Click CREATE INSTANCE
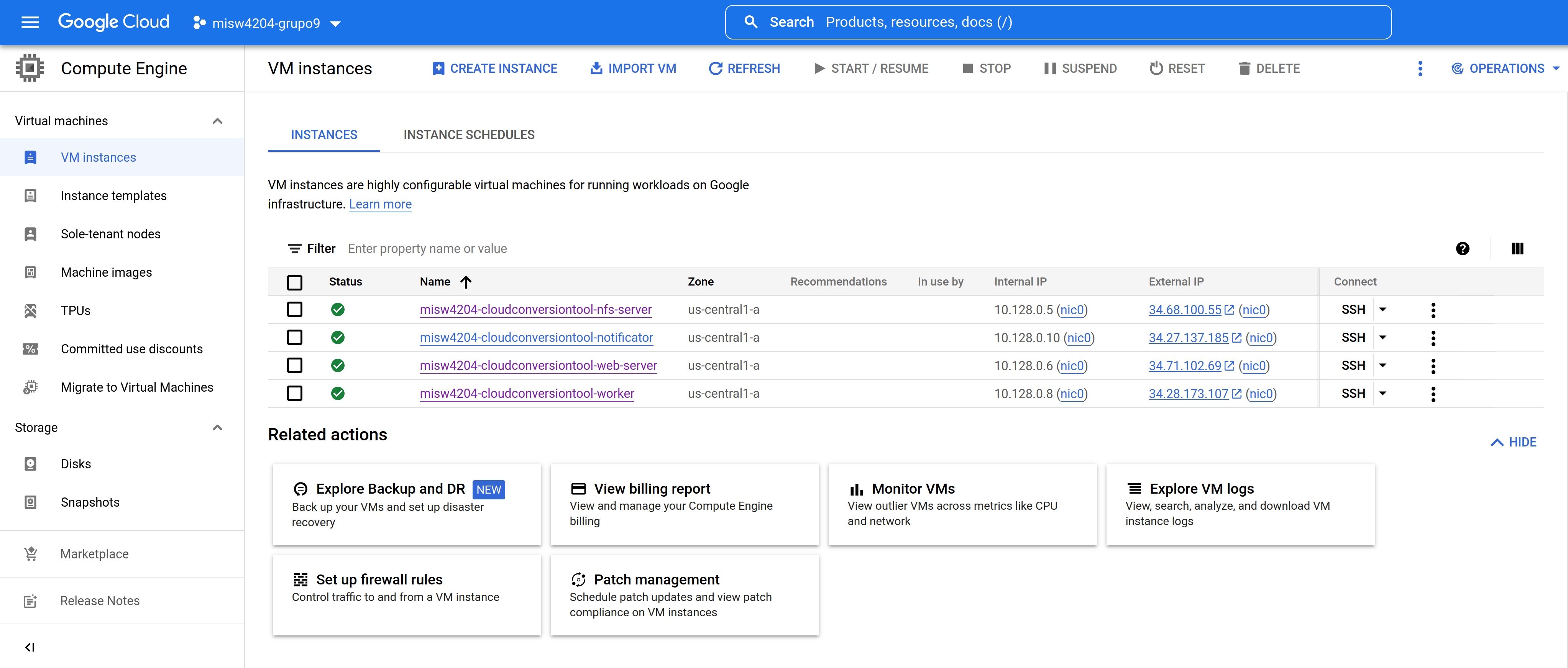This screenshot has width=1568, height=668. [x=494, y=68]
